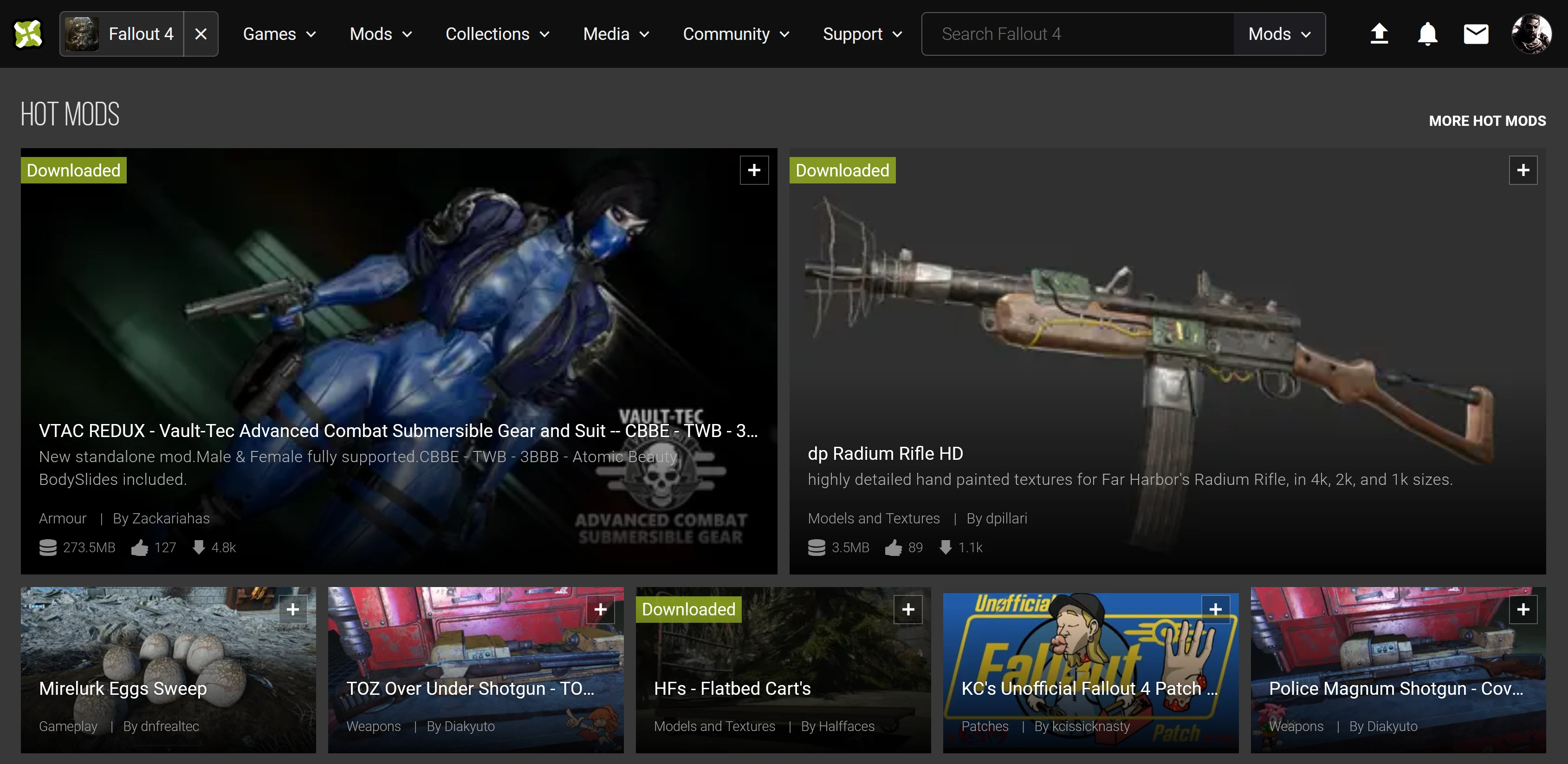Open the Community menu
This screenshot has height=764, width=1568.
coord(736,34)
